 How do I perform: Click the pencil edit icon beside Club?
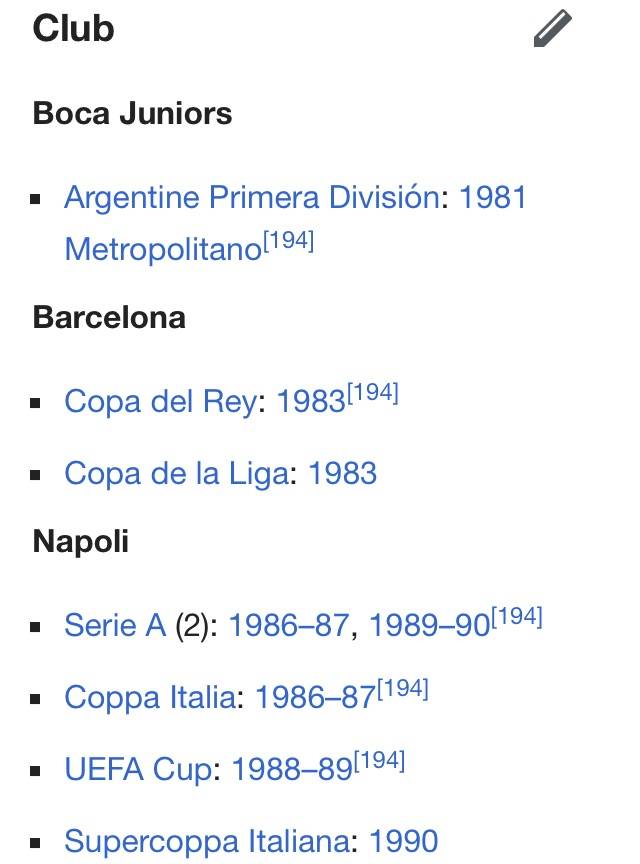(x=552, y=29)
